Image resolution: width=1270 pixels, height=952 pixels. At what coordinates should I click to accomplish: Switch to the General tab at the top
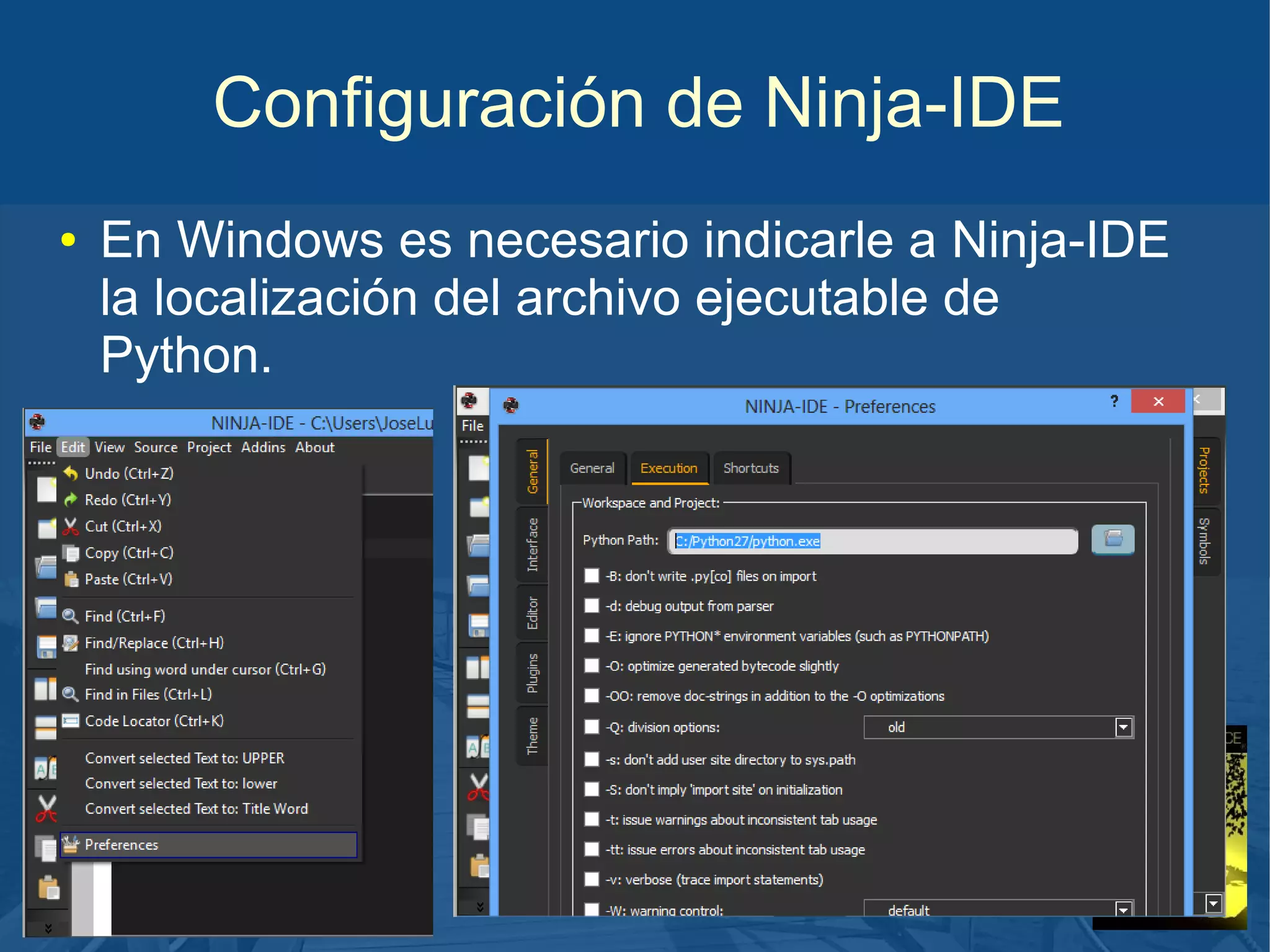(592, 468)
